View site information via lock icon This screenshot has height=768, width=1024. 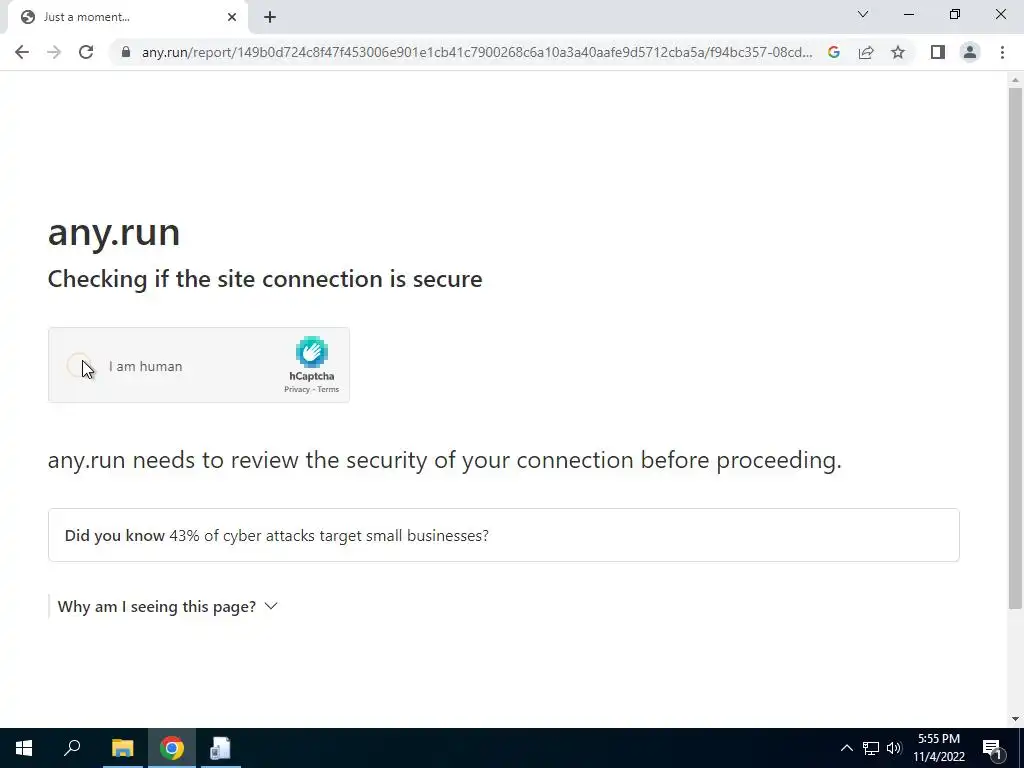pyautogui.click(x=126, y=52)
